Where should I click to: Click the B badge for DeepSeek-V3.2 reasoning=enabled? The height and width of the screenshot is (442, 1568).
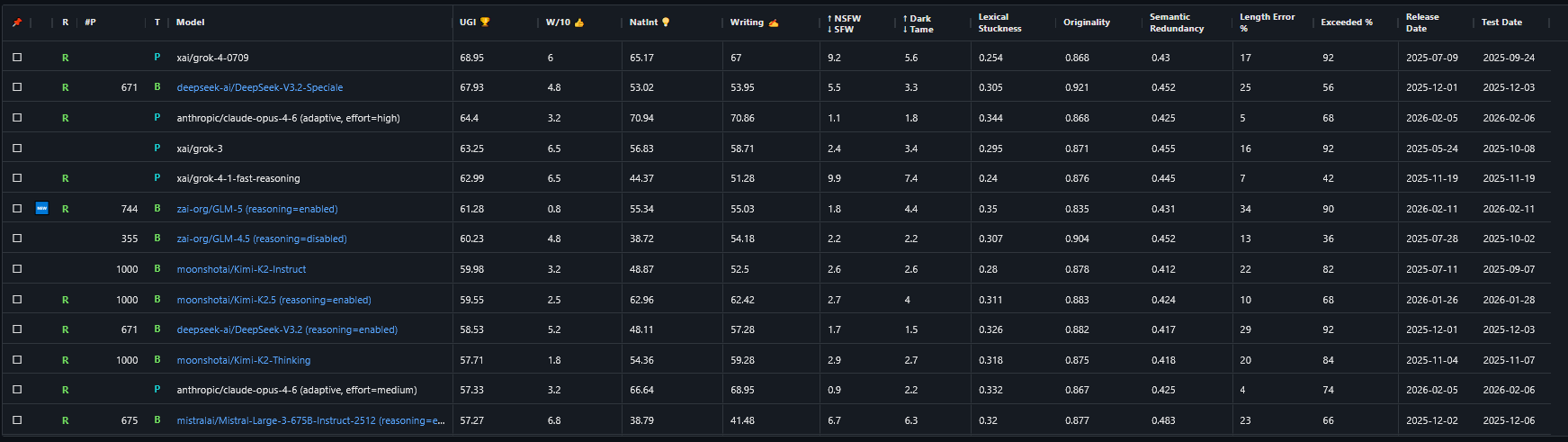(157, 329)
